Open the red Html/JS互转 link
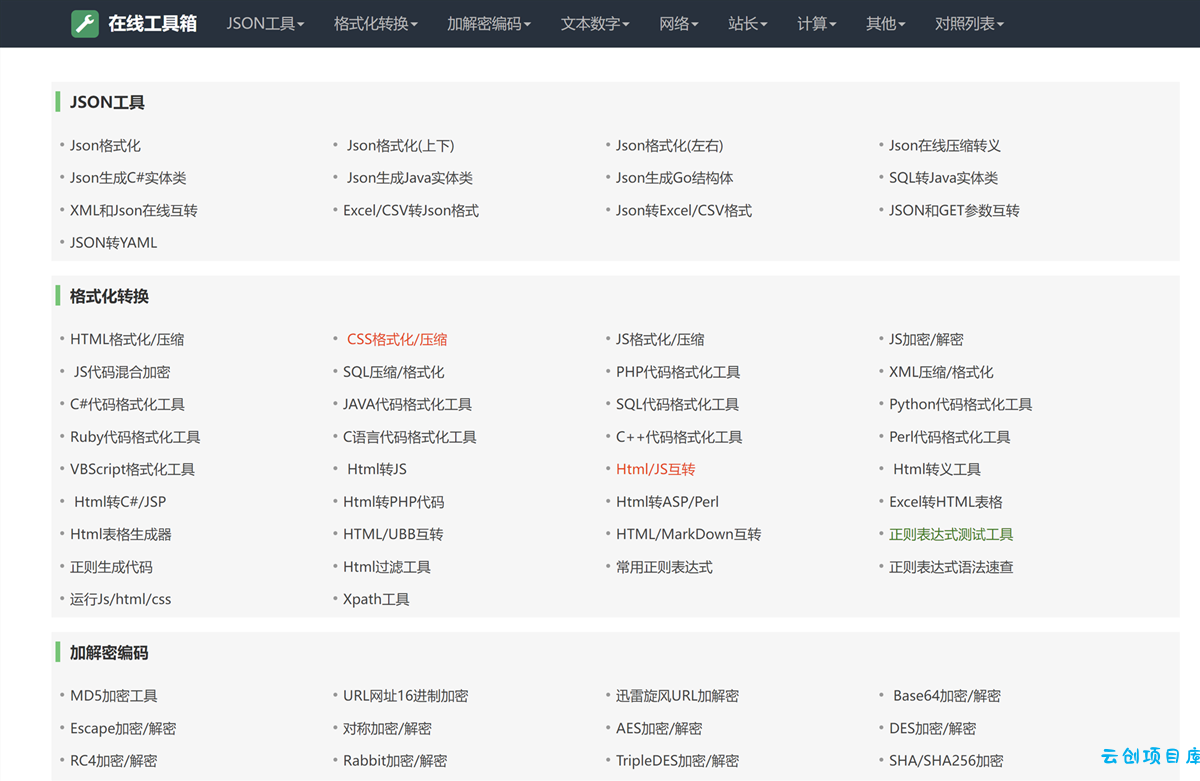1200x781 pixels. pos(656,469)
